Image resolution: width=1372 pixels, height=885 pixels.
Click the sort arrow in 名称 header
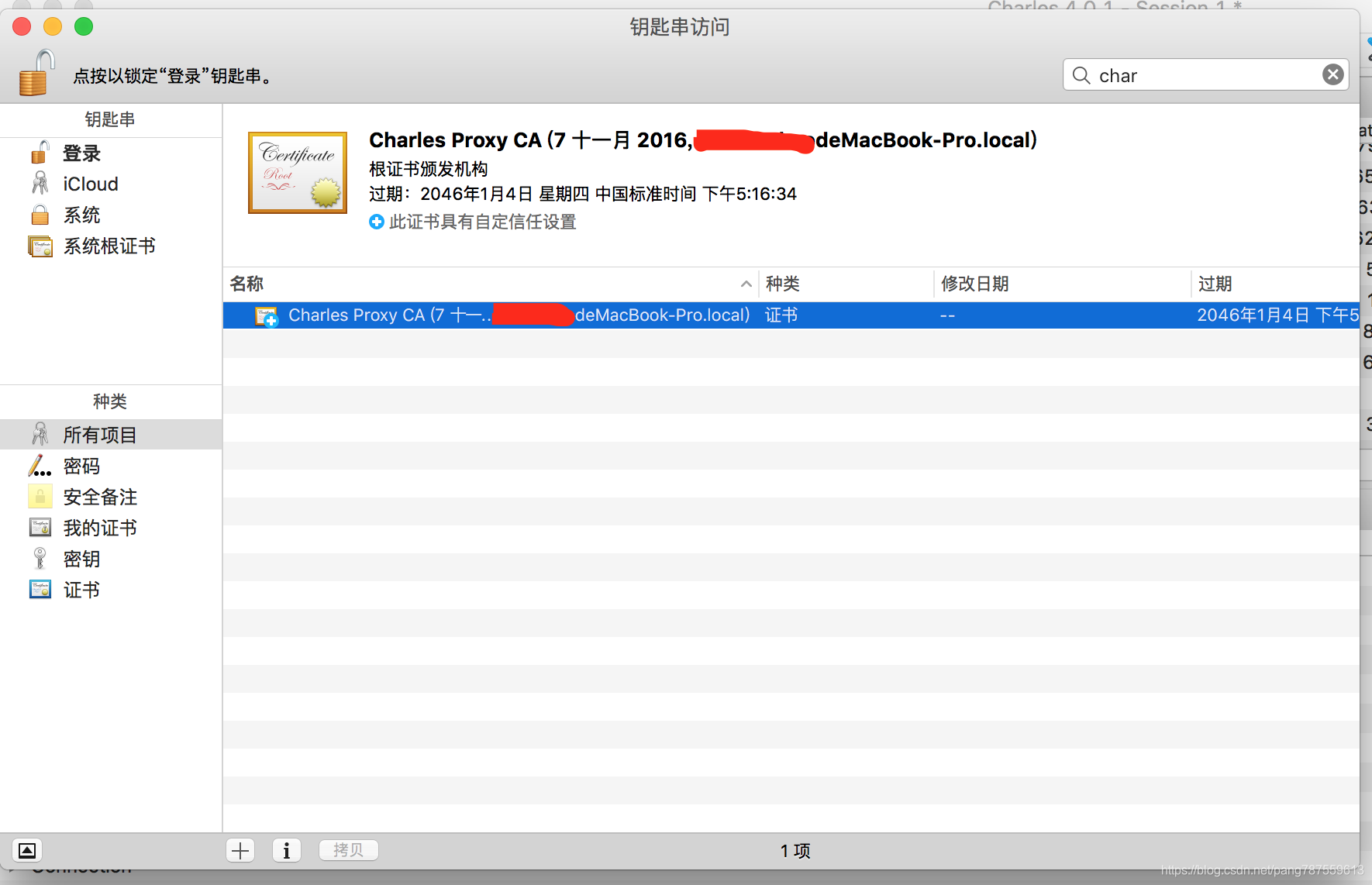(x=746, y=284)
